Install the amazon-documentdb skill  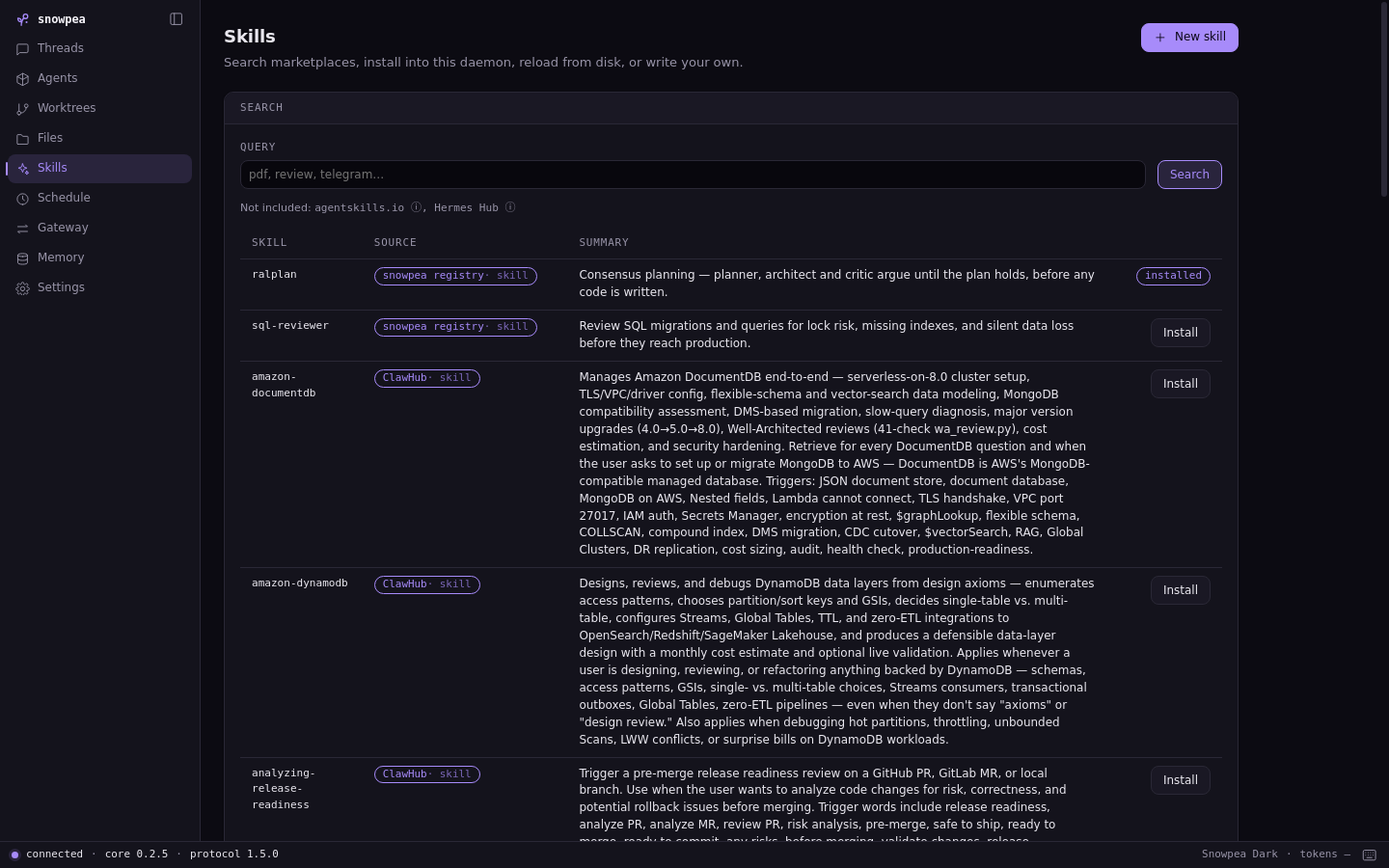[1180, 384]
